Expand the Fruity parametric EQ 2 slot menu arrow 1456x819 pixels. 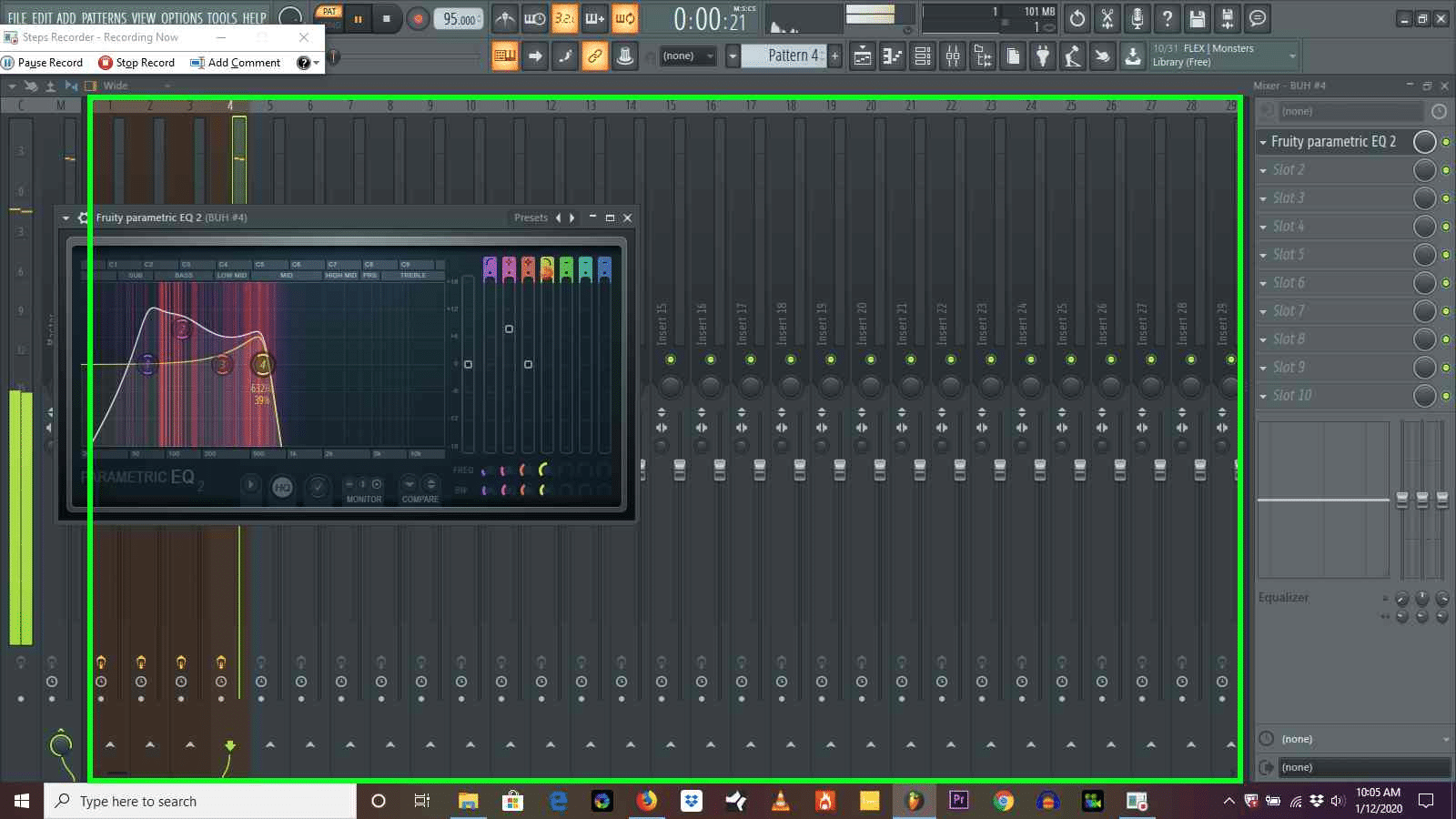[x=1263, y=142]
